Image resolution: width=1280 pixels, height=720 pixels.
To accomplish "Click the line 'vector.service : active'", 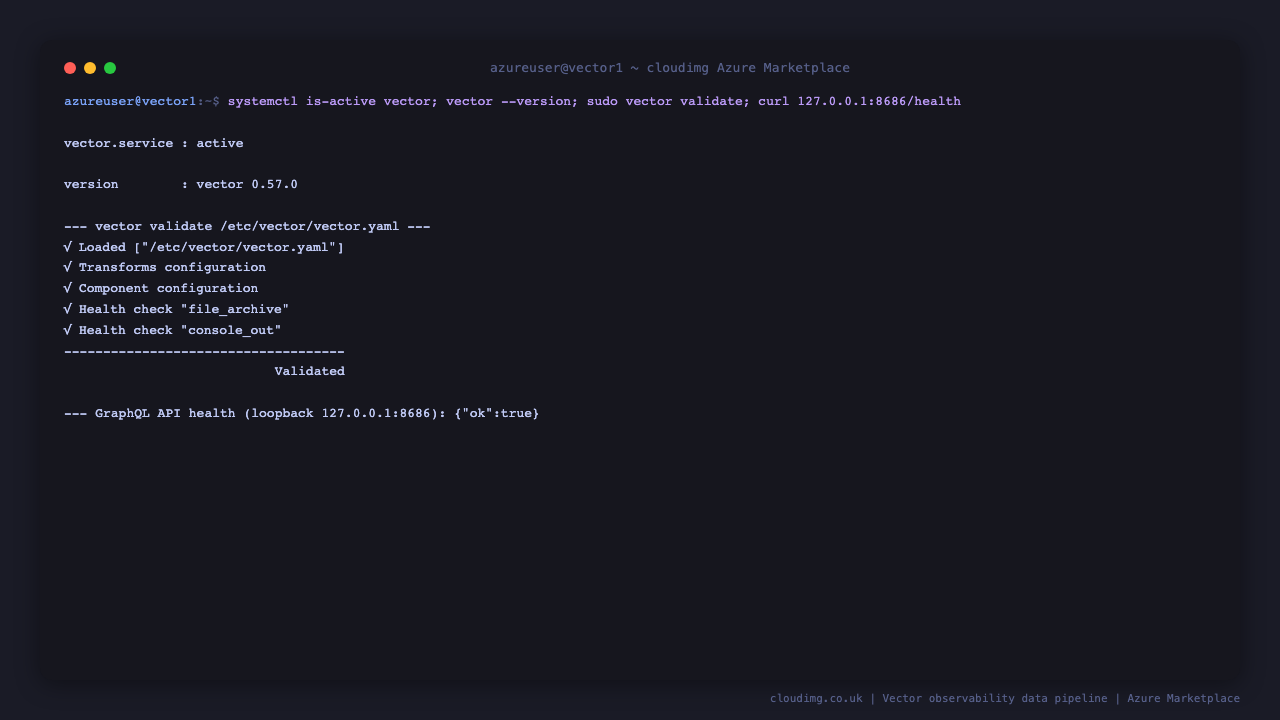I will click(154, 143).
